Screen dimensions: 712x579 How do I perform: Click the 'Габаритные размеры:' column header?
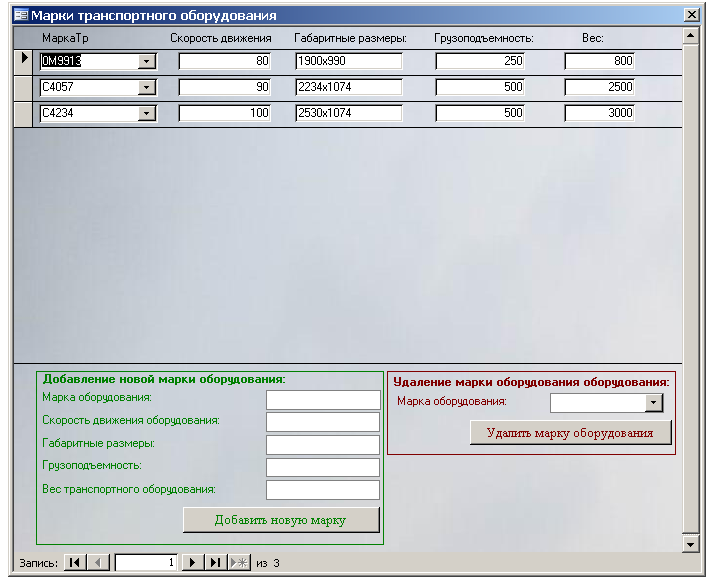pos(350,38)
